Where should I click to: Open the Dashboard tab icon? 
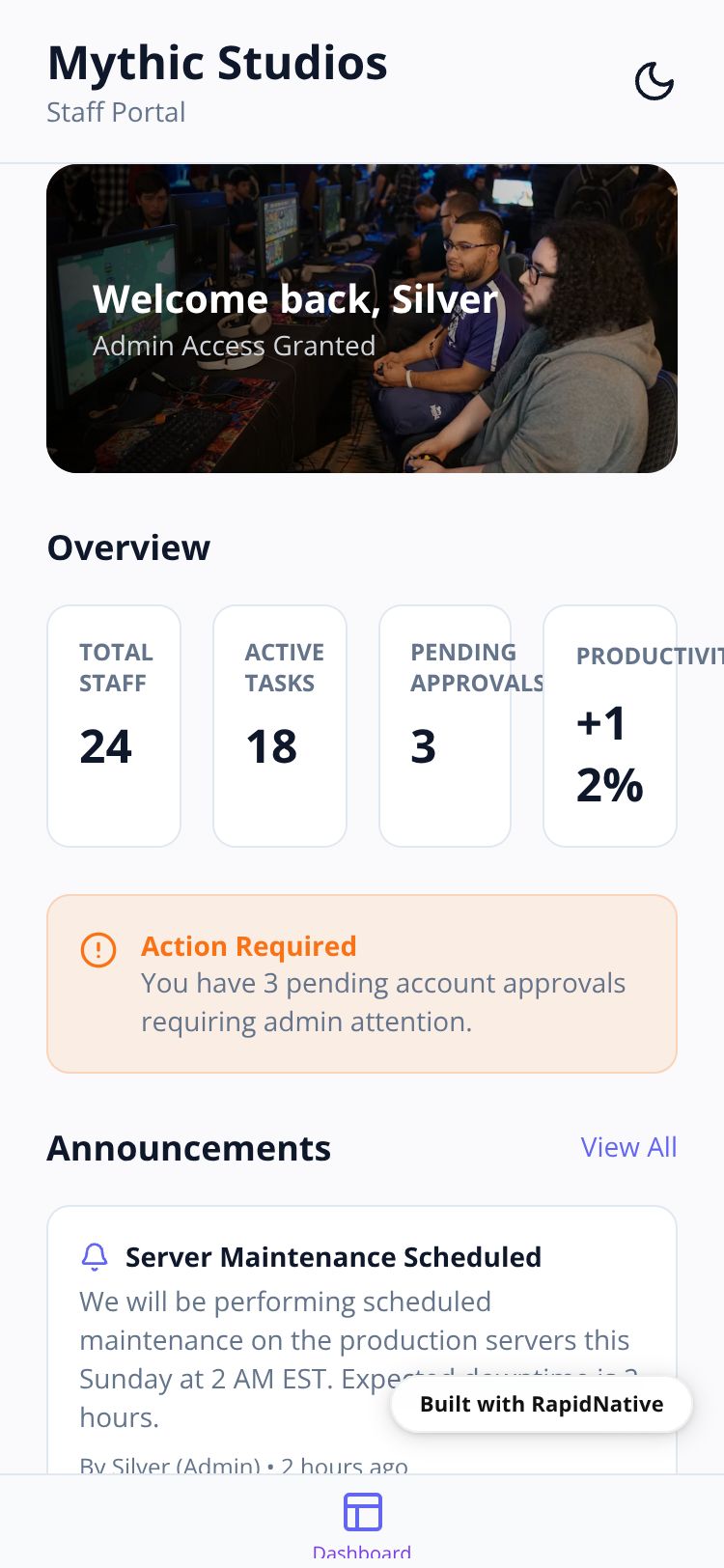(x=363, y=1512)
